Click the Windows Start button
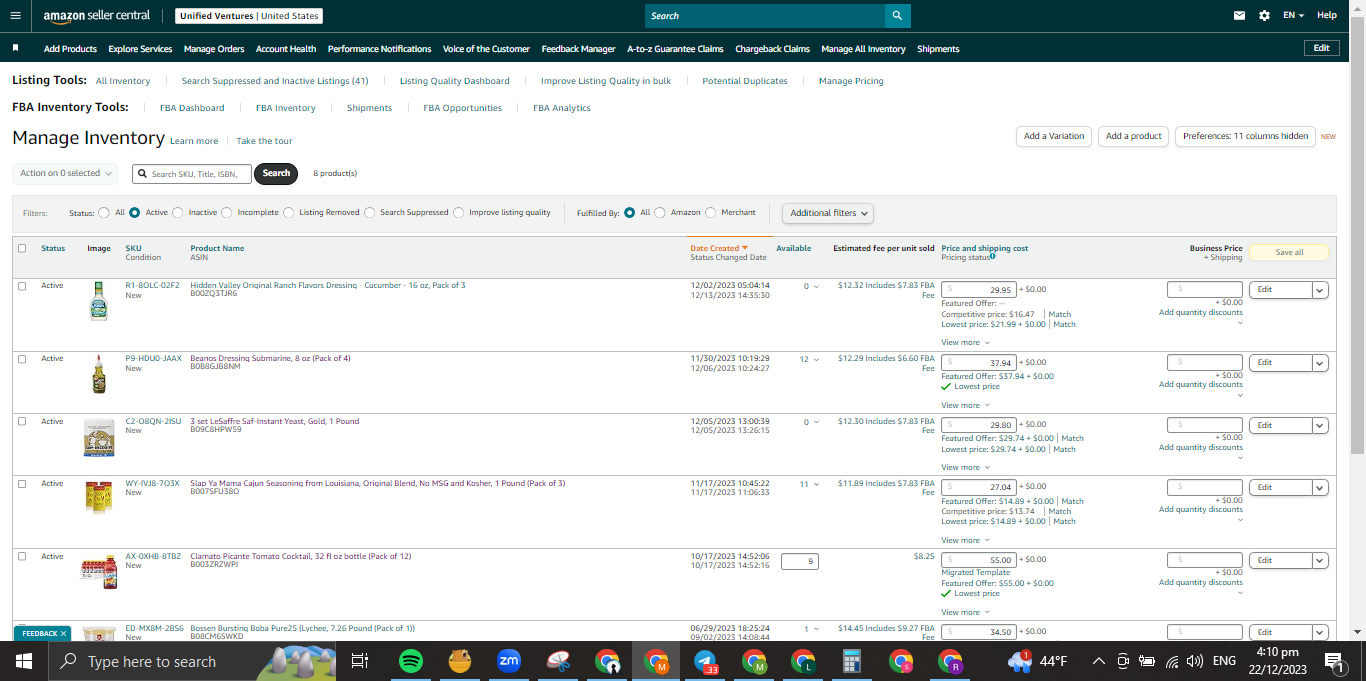 click(x=24, y=661)
